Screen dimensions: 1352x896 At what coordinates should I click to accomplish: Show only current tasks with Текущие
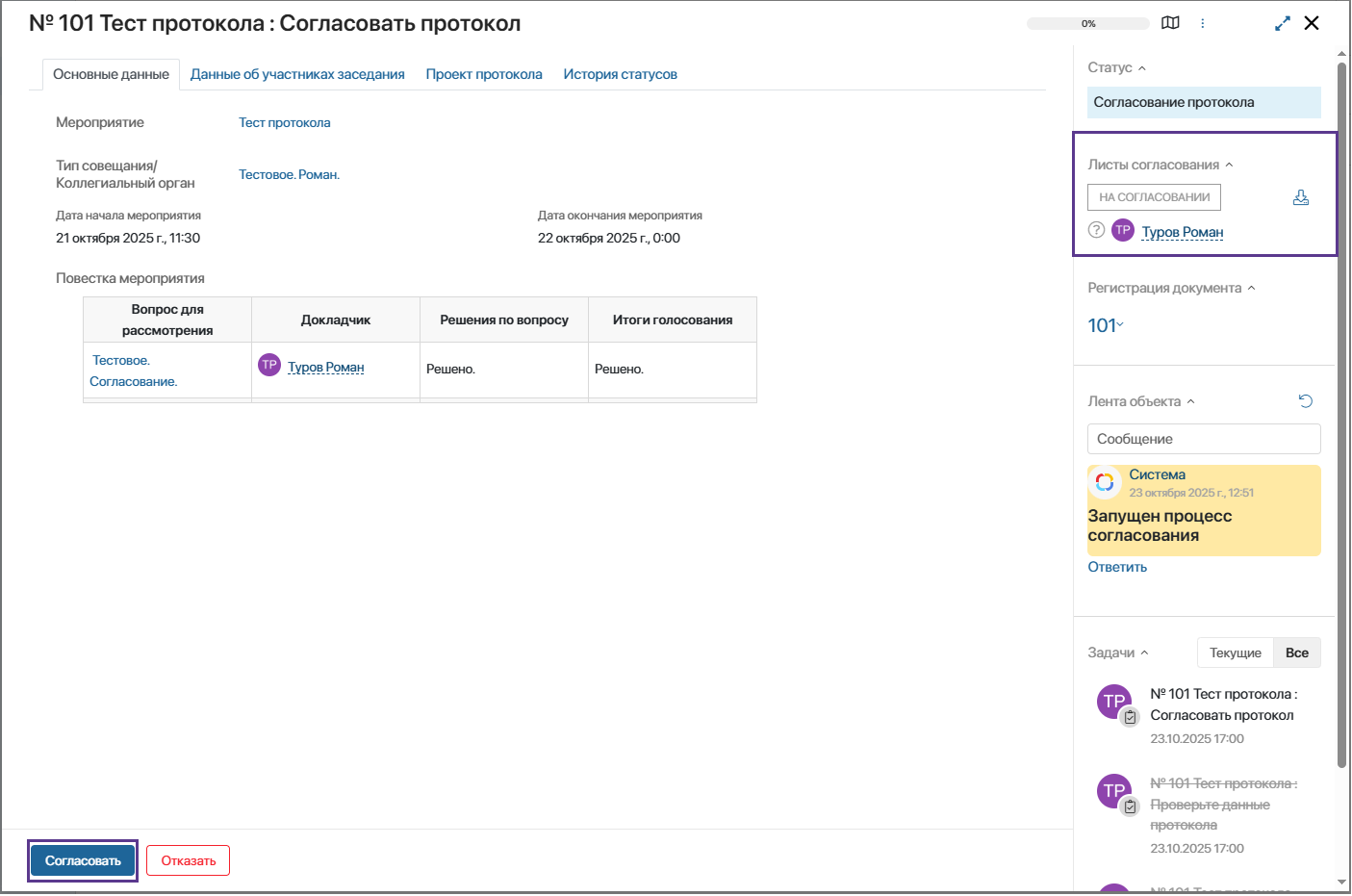point(1235,653)
